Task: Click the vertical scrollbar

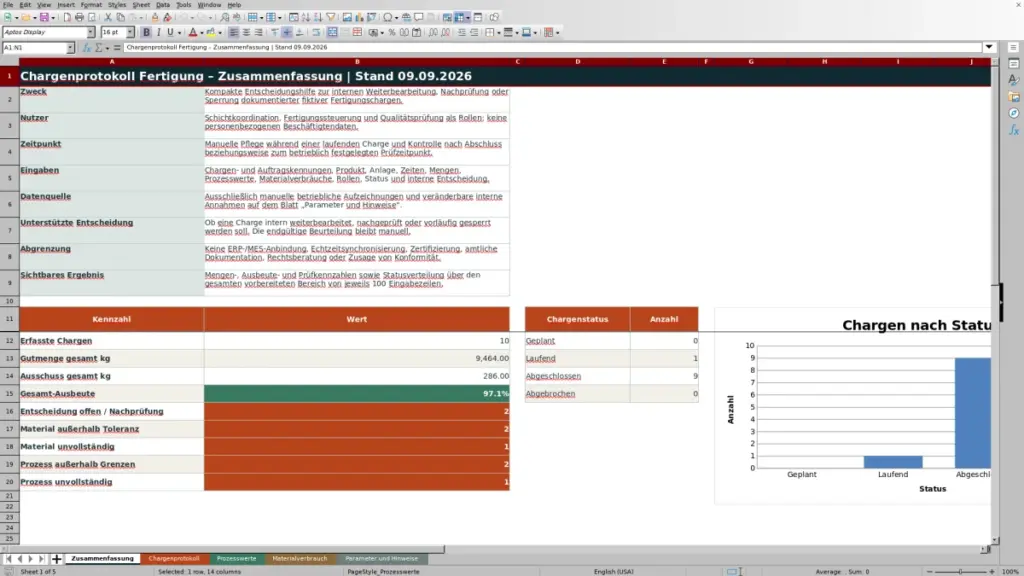Action: coord(995,300)
